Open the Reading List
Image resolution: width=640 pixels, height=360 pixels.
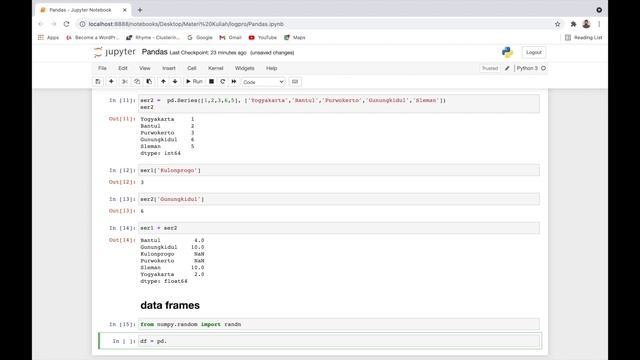[584, 38]
